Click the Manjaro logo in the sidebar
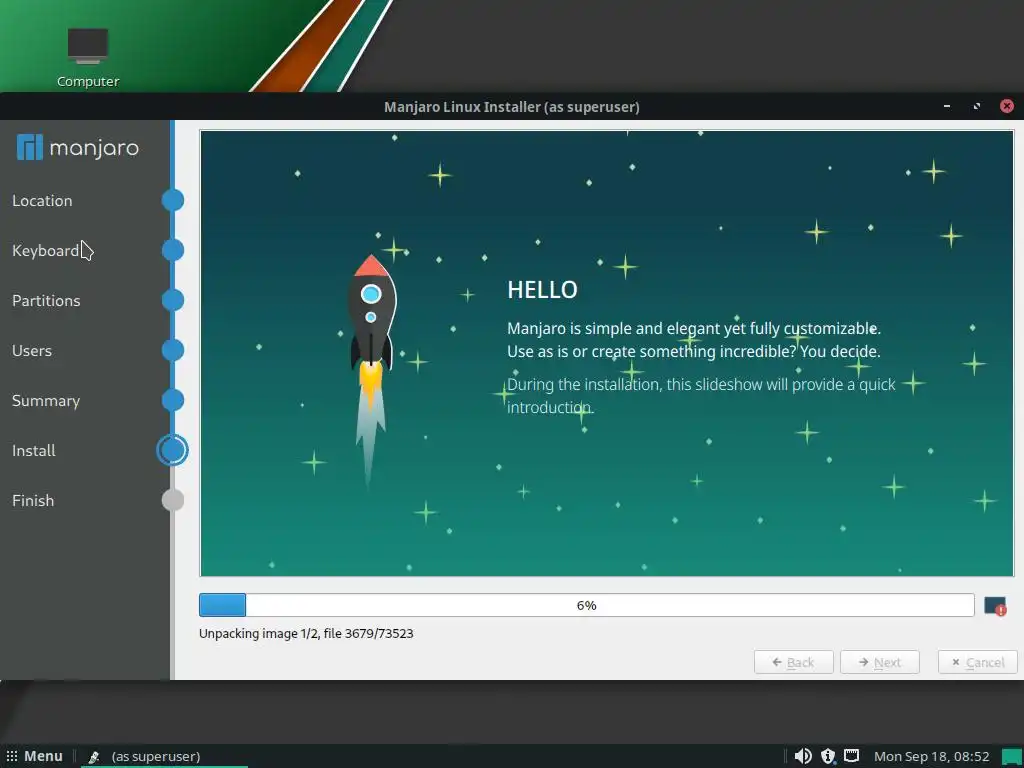Viewport: 1024px width, 768px height. (x=78, y=148)
